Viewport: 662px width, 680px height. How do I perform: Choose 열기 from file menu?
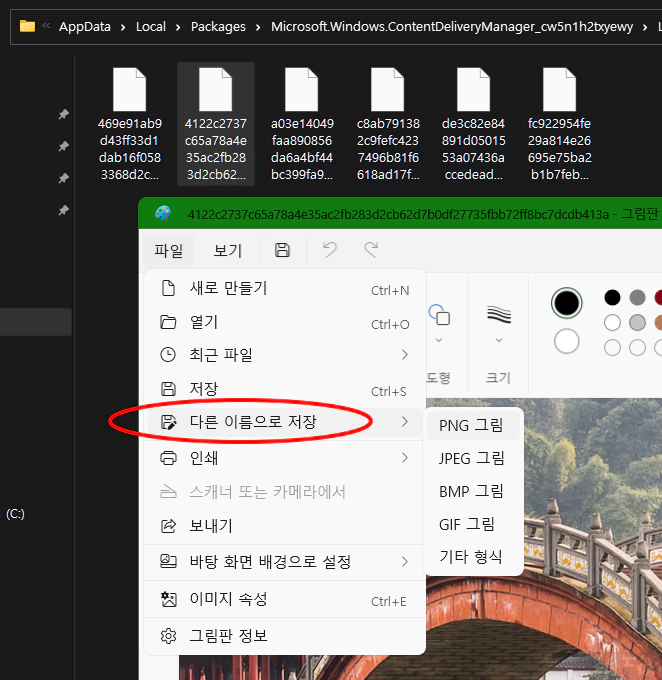[x=284, y=322]
